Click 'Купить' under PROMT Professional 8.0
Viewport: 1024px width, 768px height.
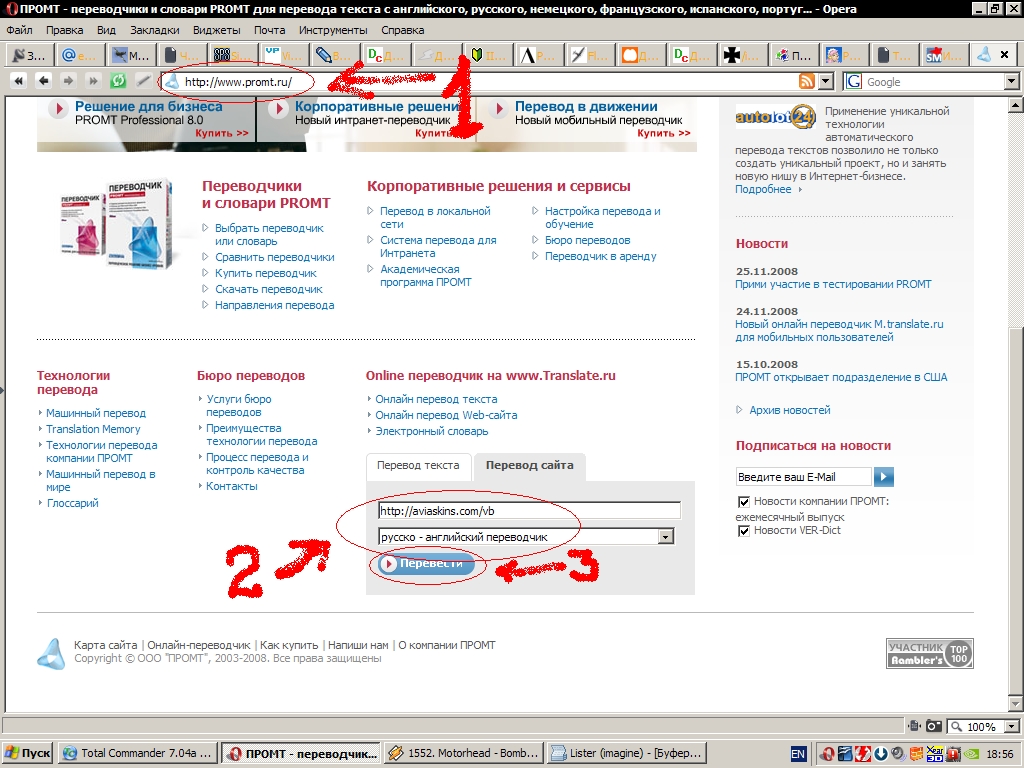221,133
